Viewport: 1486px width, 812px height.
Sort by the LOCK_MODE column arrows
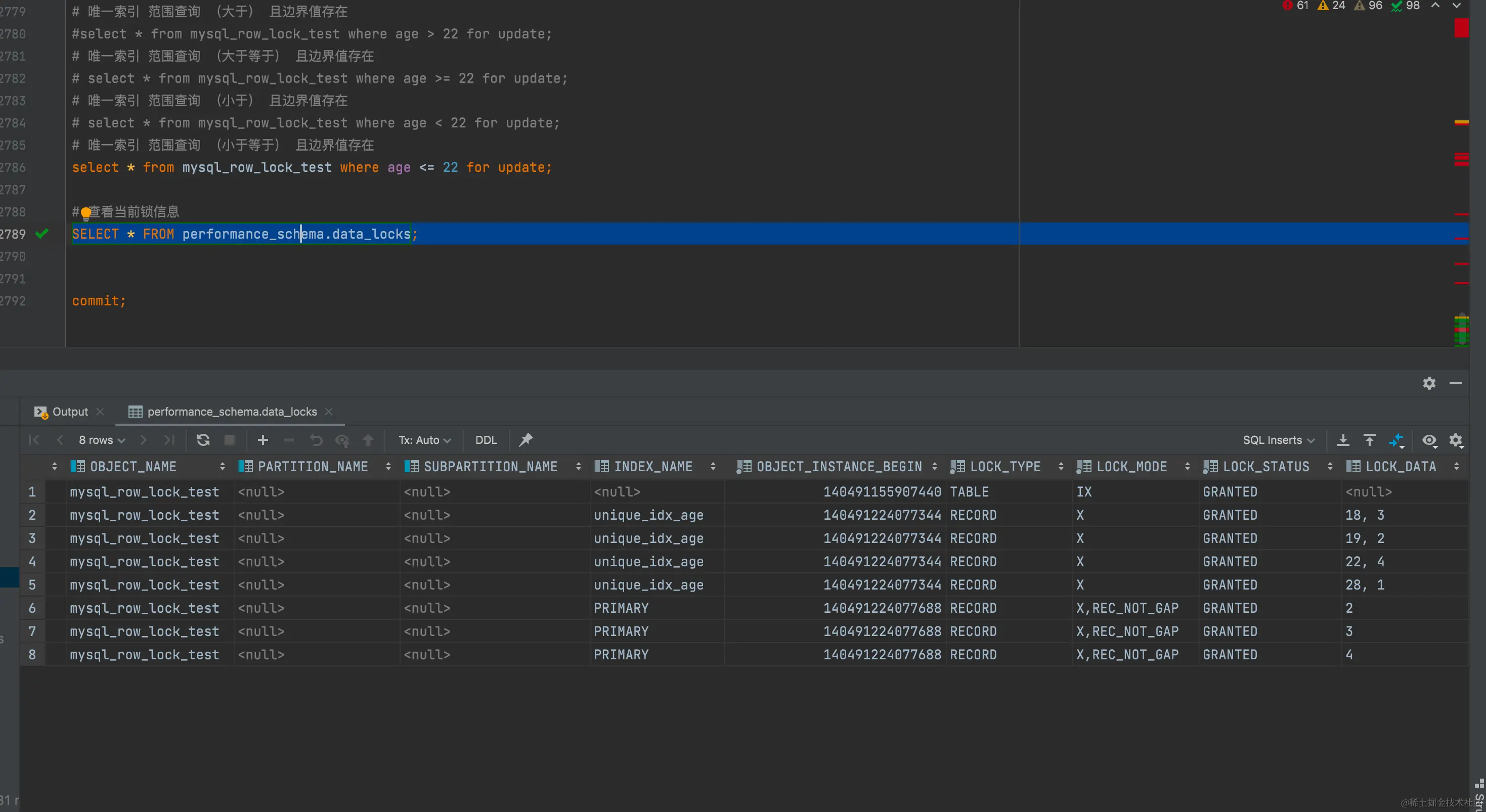point(1187,467)
